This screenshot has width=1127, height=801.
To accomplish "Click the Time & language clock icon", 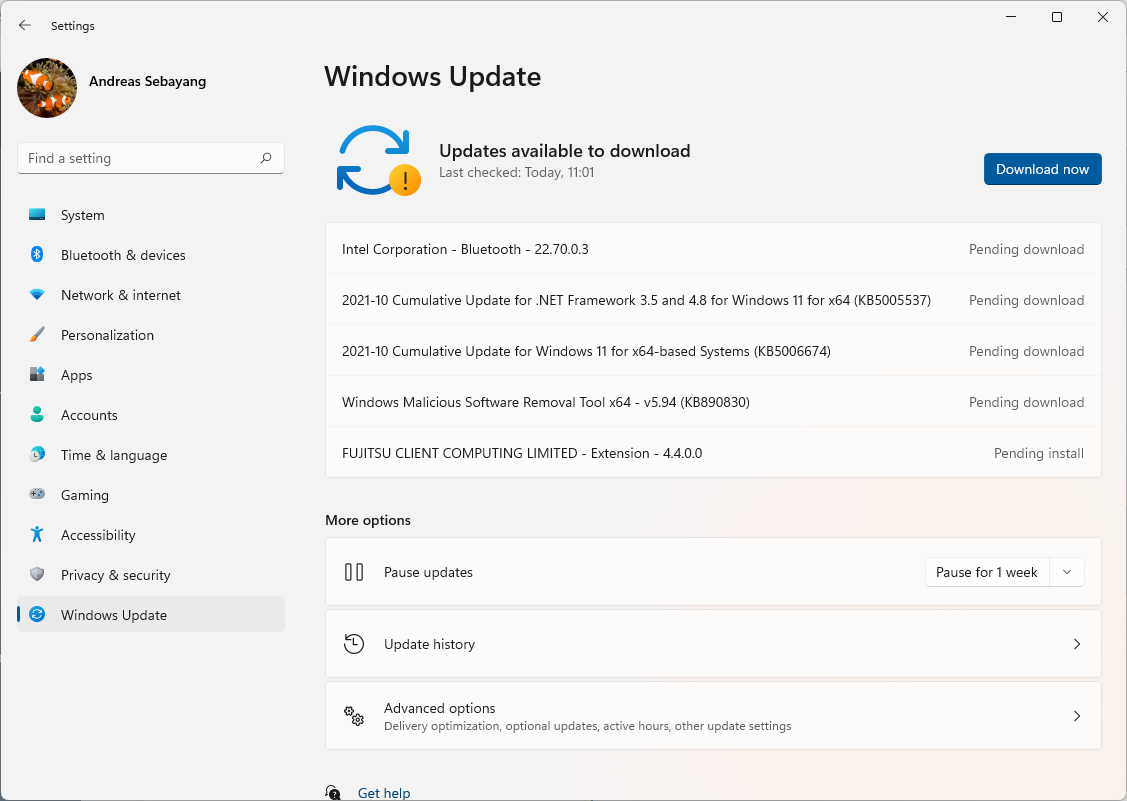I will [x=37, y=455].
